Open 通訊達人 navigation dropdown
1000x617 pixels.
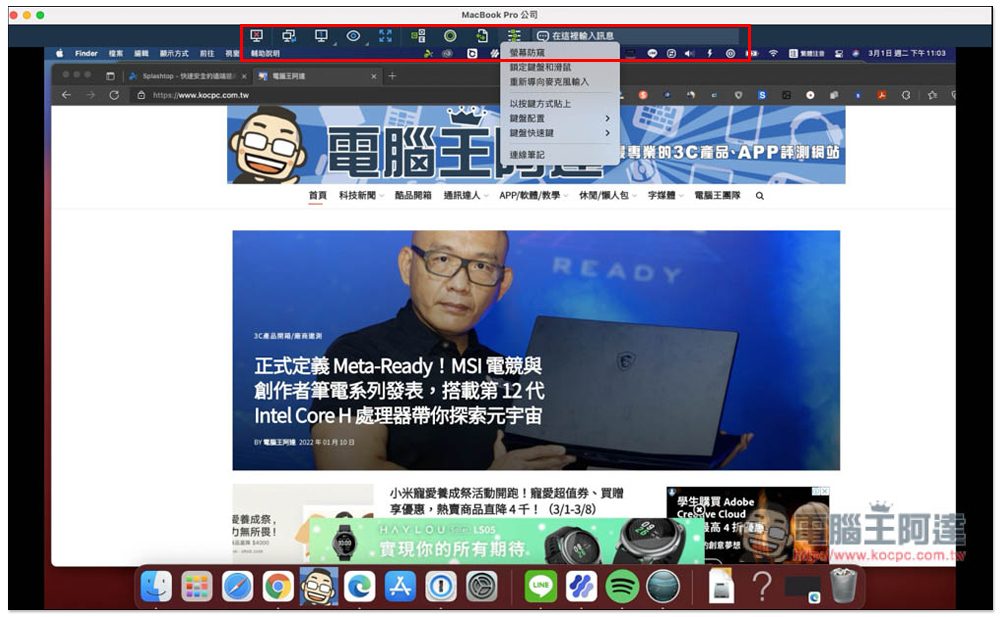466,195
